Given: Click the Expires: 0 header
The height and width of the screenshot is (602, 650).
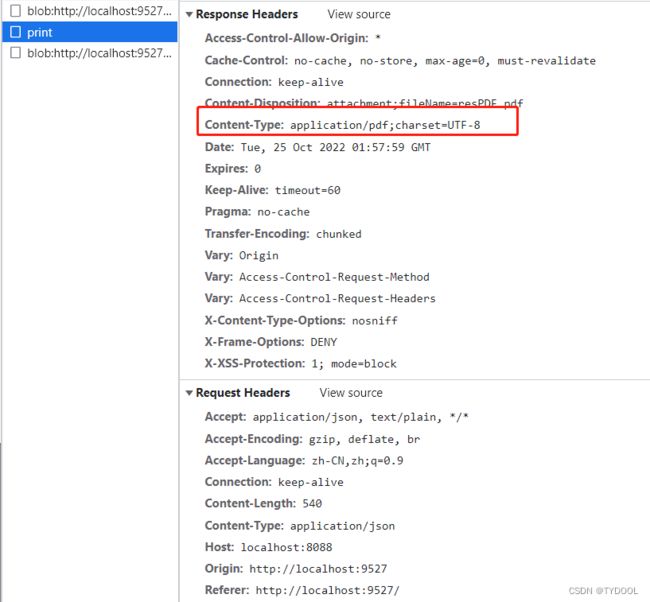Looking at the screenshot, I should [x=233, y=169].
